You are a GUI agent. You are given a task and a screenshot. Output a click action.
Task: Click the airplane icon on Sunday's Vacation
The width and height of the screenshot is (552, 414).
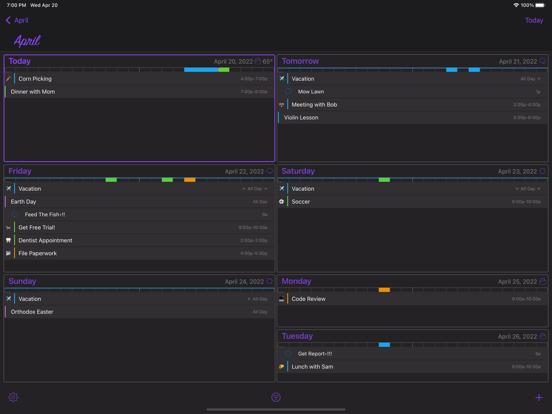coord(8,299)
